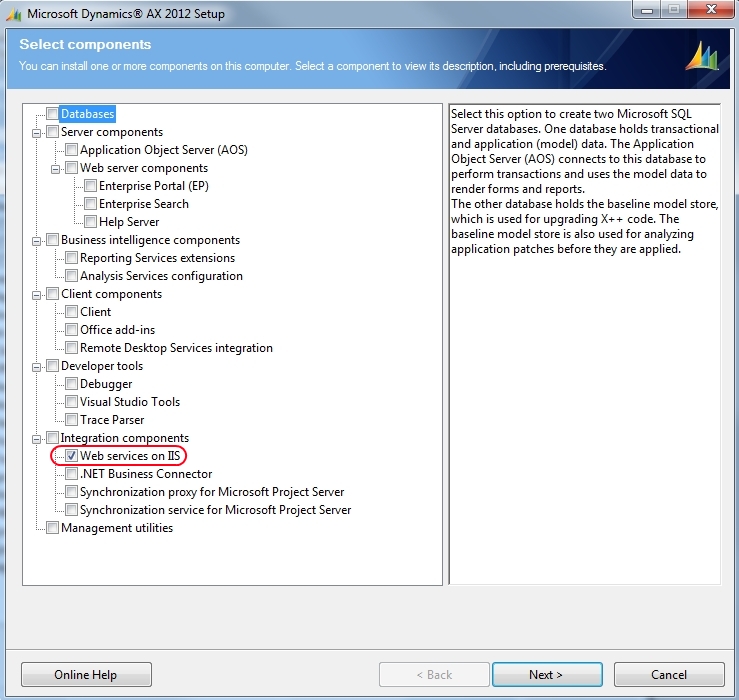Click the disabled Back button
This screenshot has height=700, width=739.
click(434, 675)
